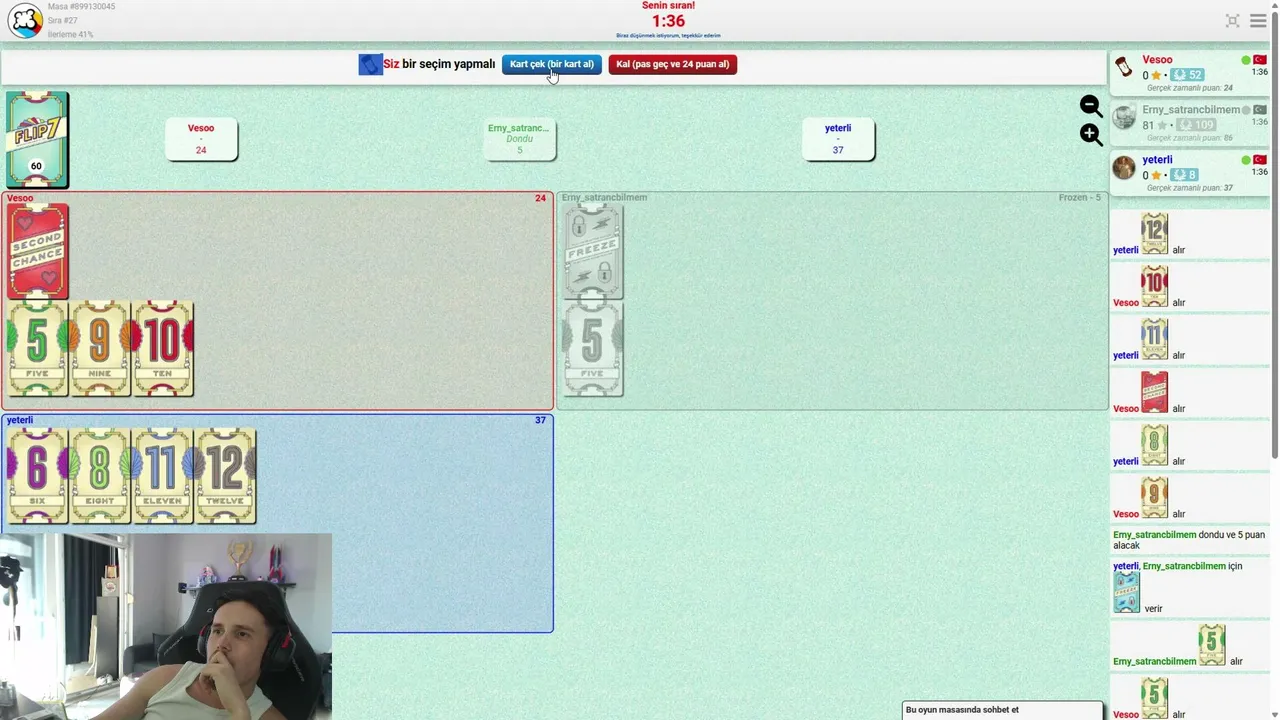The image size is (1280, 720).
Task: Click the Eleven card in yeterli's hand
Action: tap(163, 476)
